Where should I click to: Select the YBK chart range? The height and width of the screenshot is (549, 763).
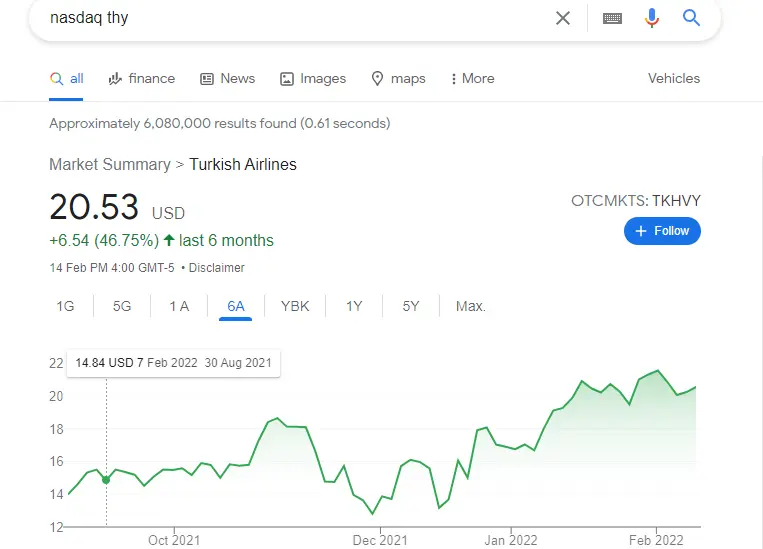[x=295, y=306]
